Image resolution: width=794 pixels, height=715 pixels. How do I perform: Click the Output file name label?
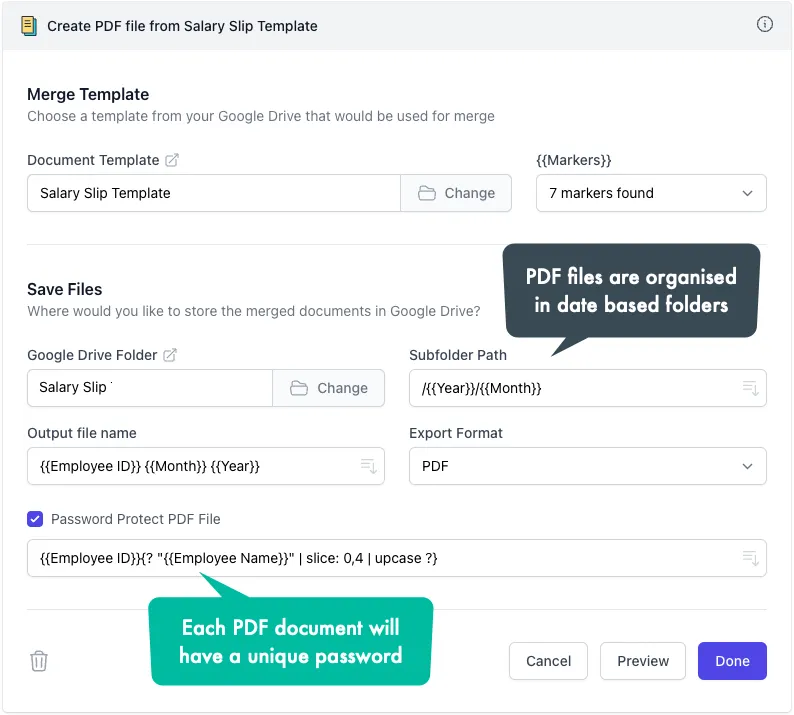pyautogui.click(x=82, y=433)
